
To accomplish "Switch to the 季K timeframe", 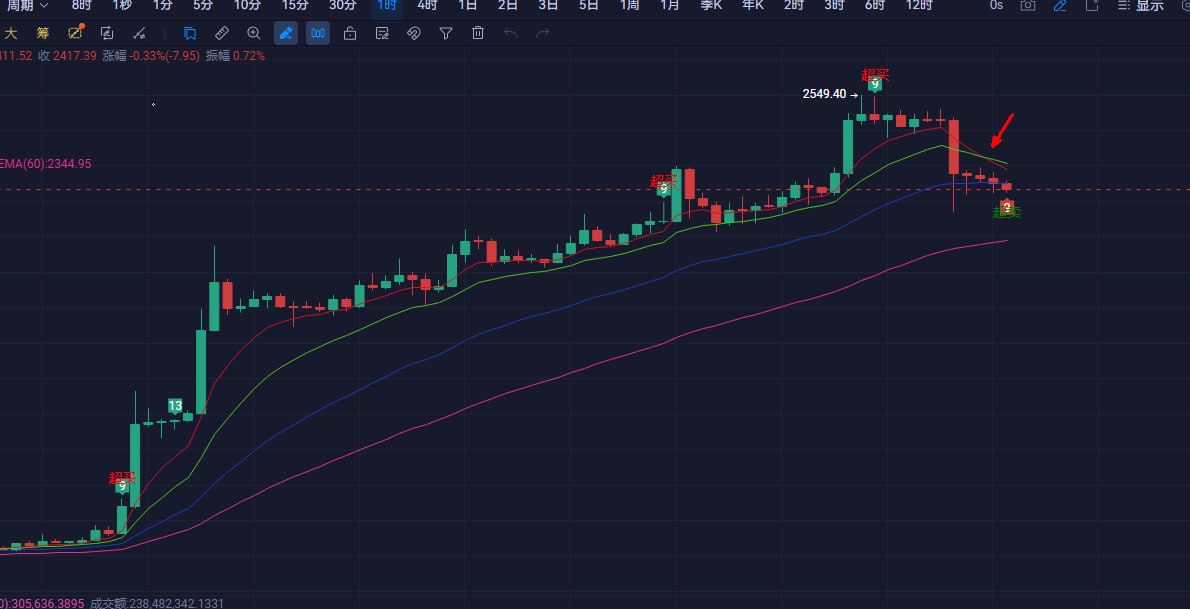I will (711, 5).
